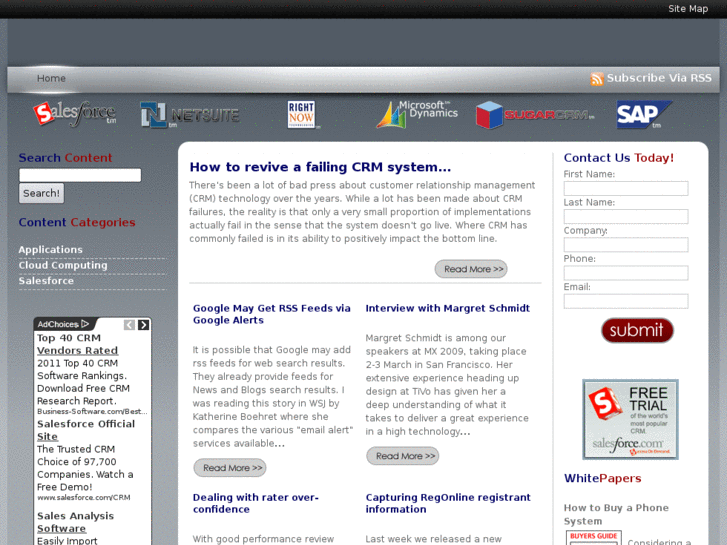Open 'Salesforce Official Site' ad link
The height and width of the screenshot is (545, 727).
tap(86, 430)
